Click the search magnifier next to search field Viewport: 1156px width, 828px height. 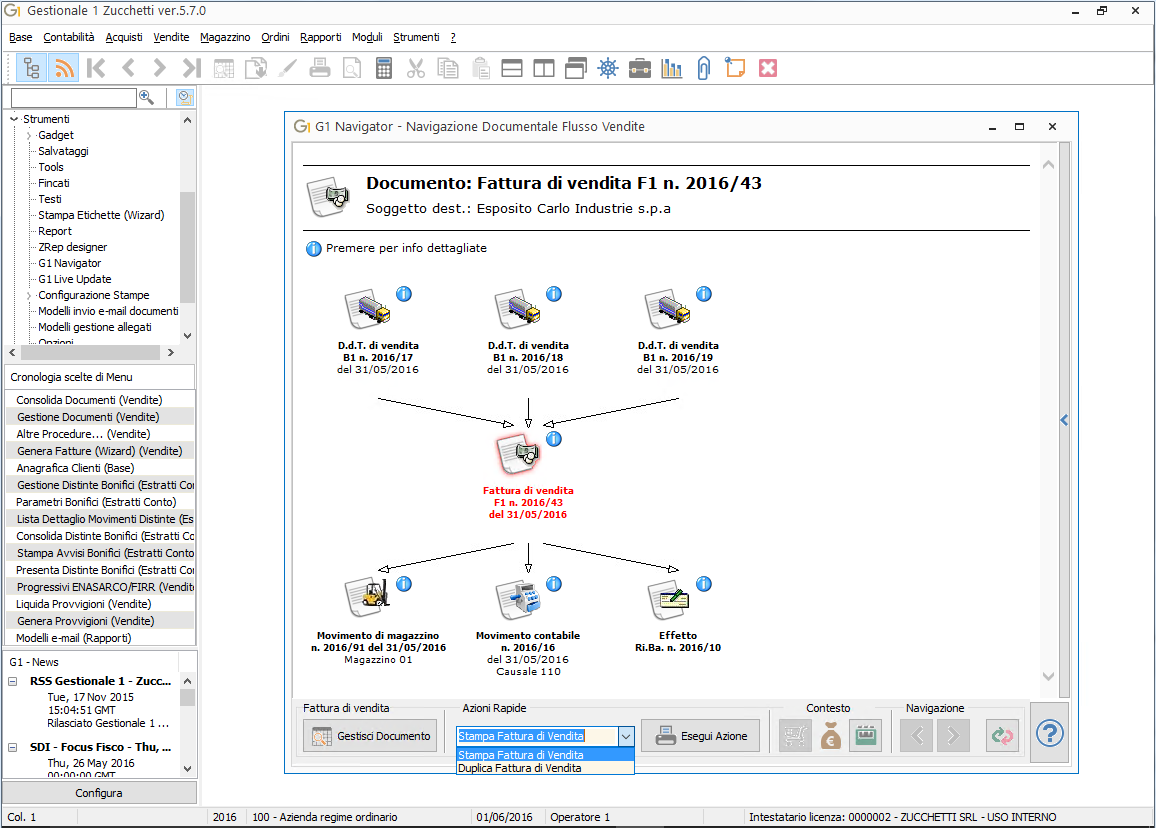click(x=146, y=97)
